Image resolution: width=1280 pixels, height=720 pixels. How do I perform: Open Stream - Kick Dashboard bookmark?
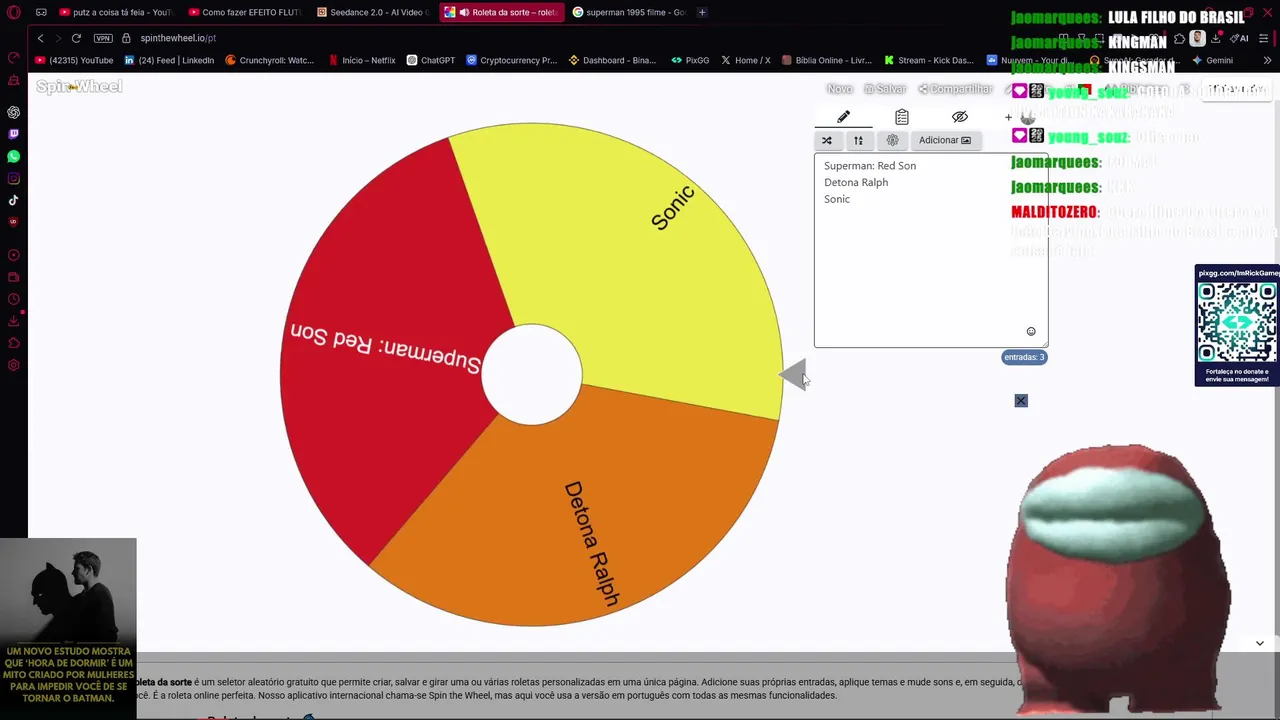(929, 60)
